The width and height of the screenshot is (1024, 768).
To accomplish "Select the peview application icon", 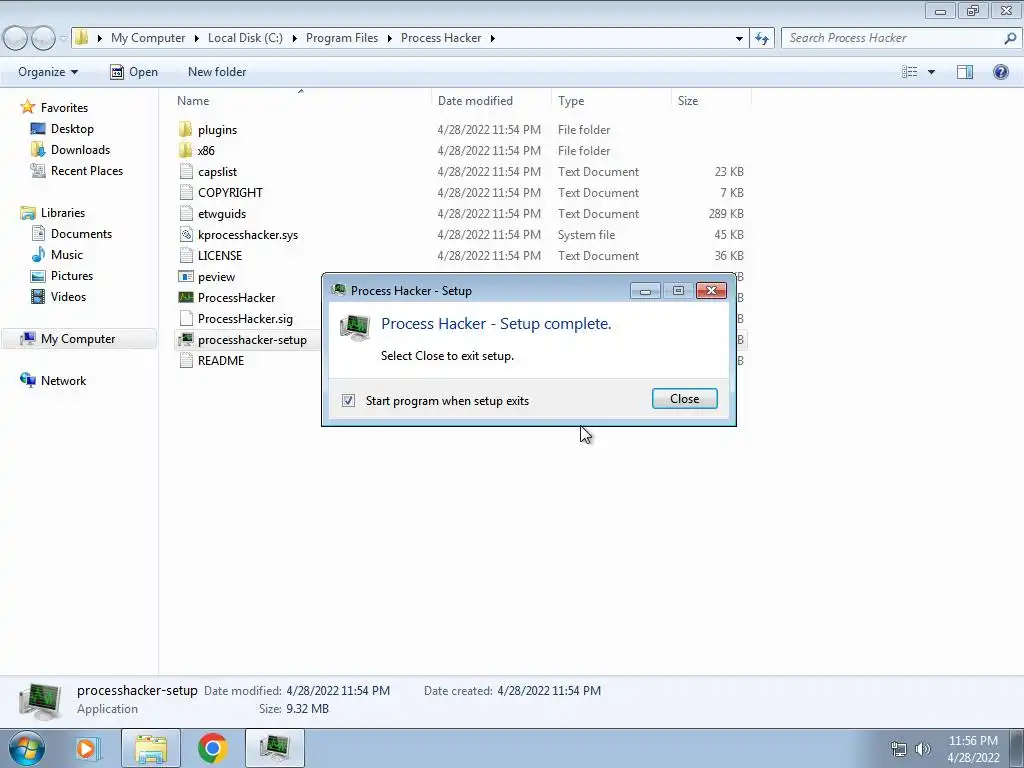I will [x=186, y=276].
